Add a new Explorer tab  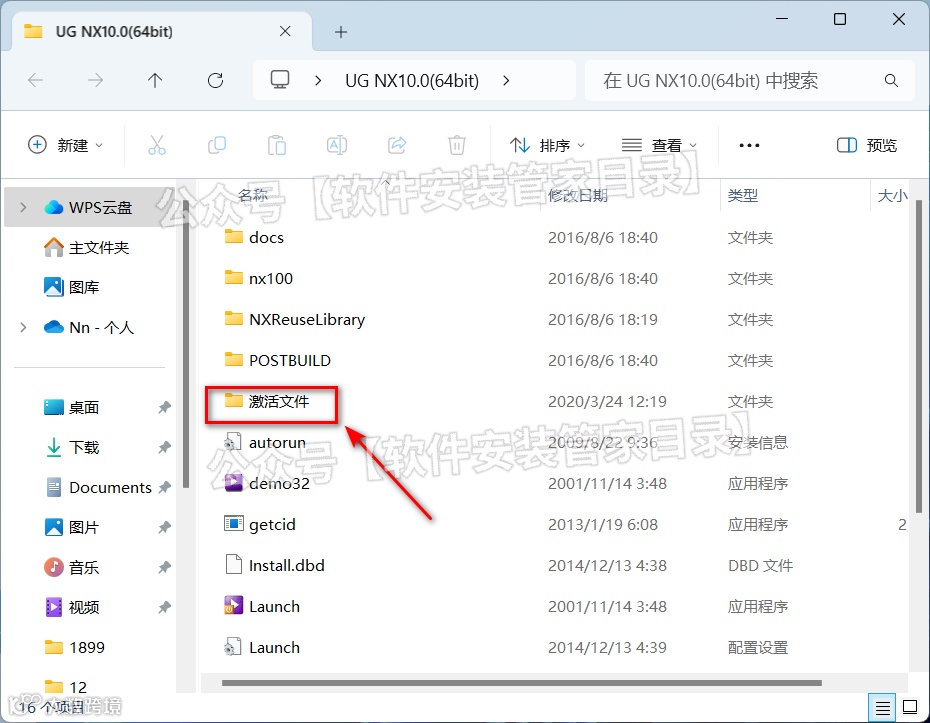point(340,32)
